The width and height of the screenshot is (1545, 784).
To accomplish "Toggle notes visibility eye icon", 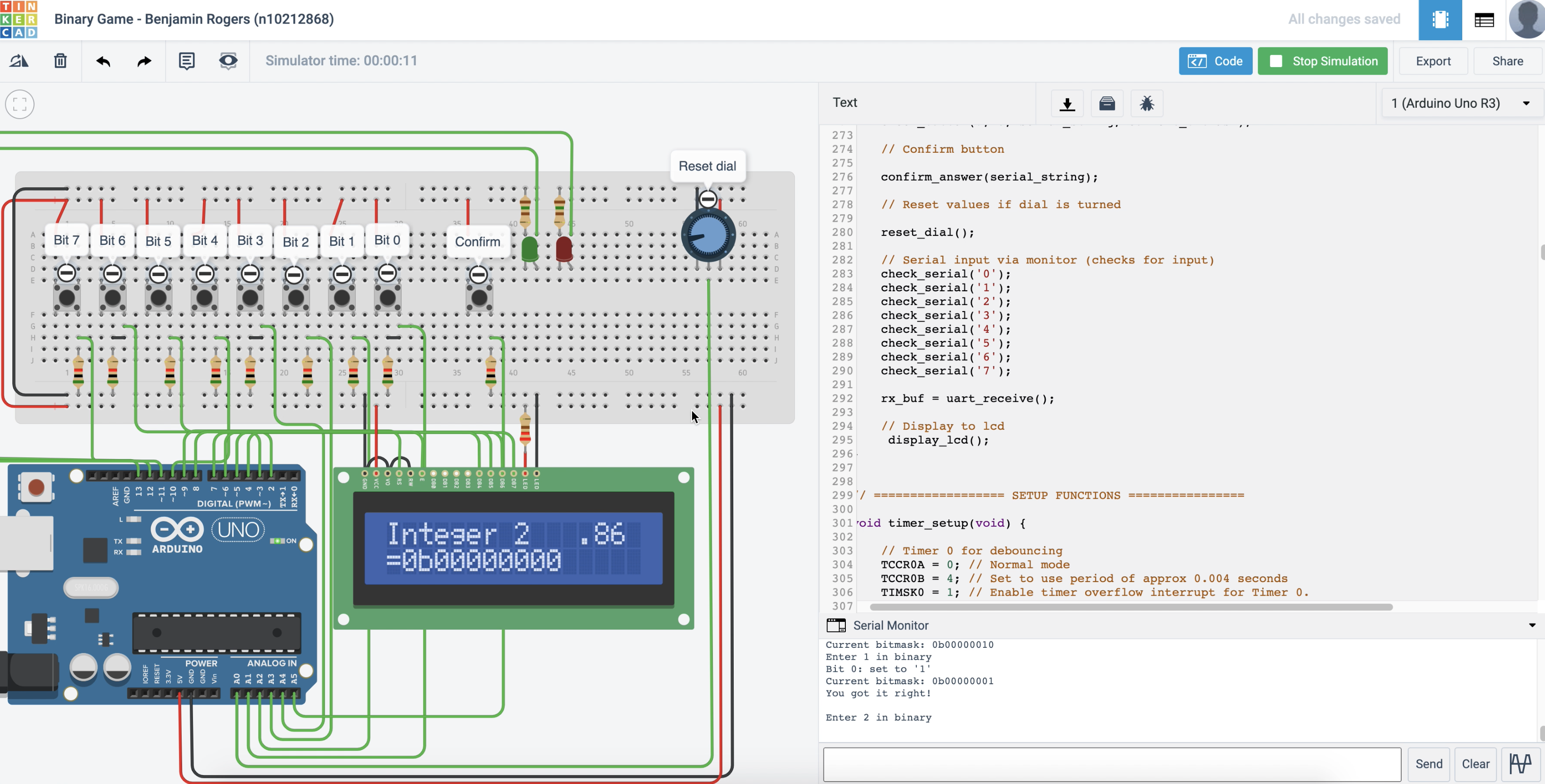I will pyautogui.click(x=228, y=61).
